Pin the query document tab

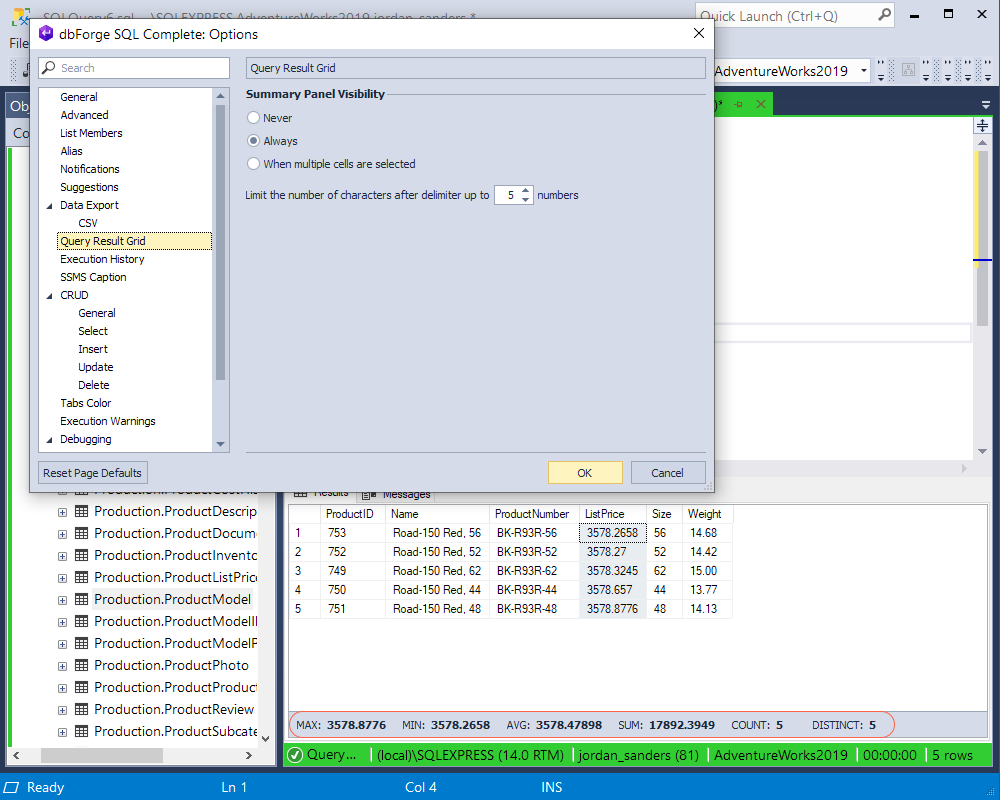pyautogui.click(x=739, y=104)
